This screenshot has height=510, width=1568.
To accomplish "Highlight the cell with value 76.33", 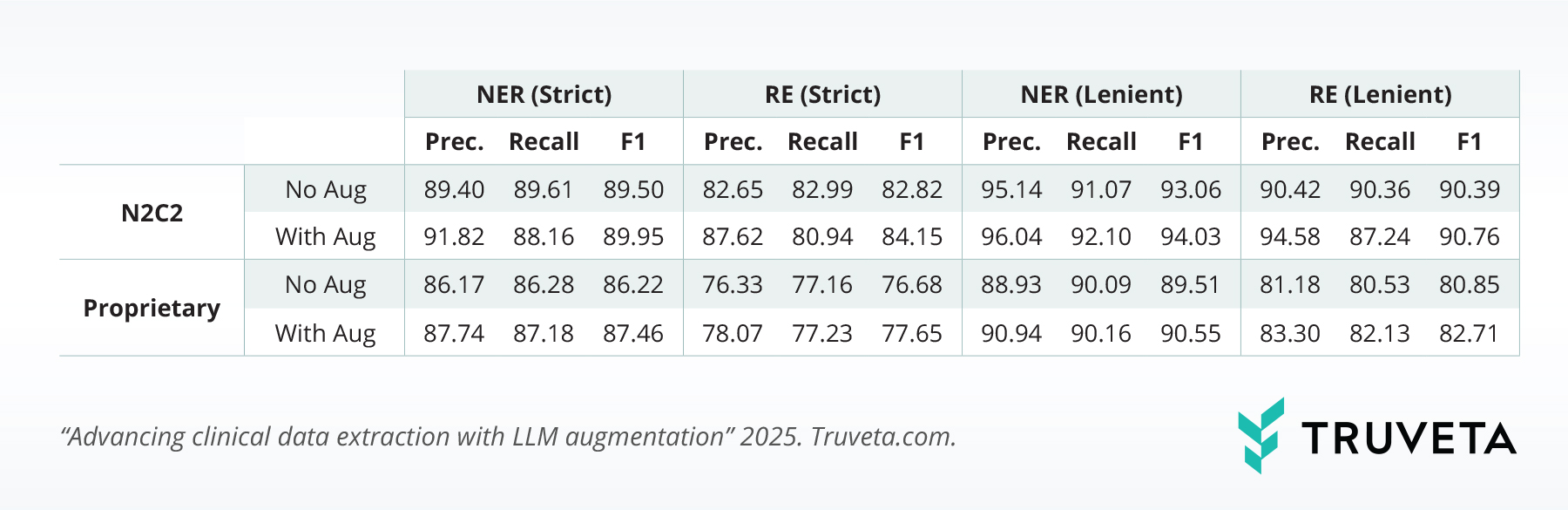I will 733,284.
